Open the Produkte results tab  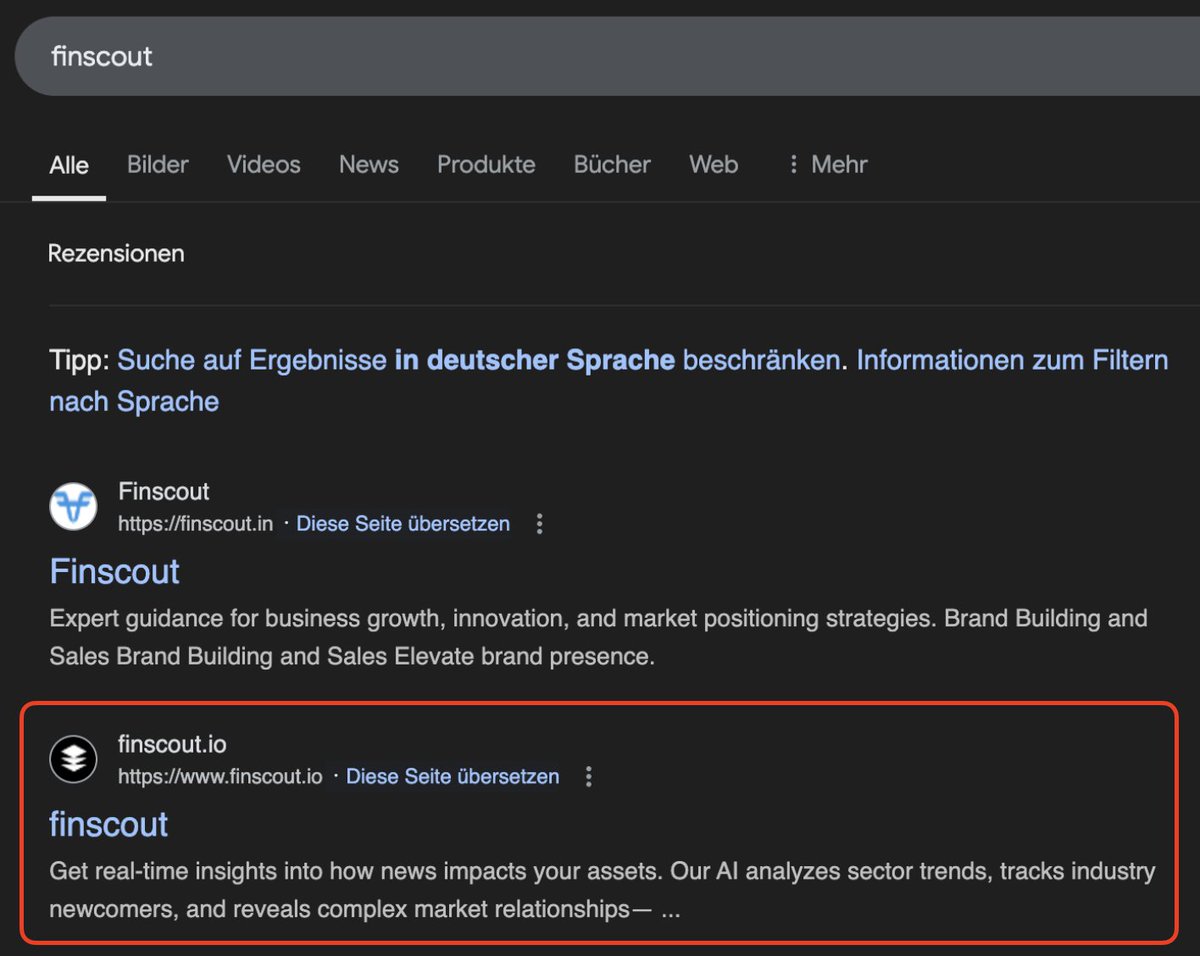click(x=486, y=164)
